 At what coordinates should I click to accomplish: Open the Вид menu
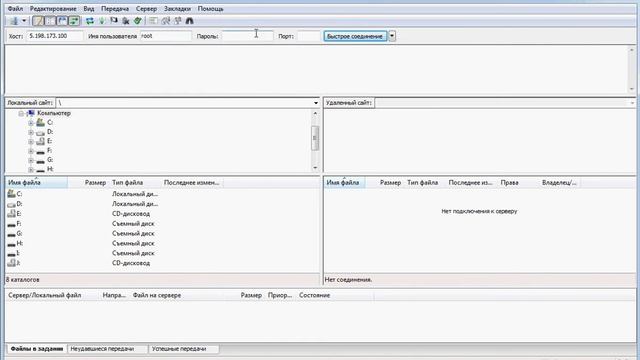[89, 9]
